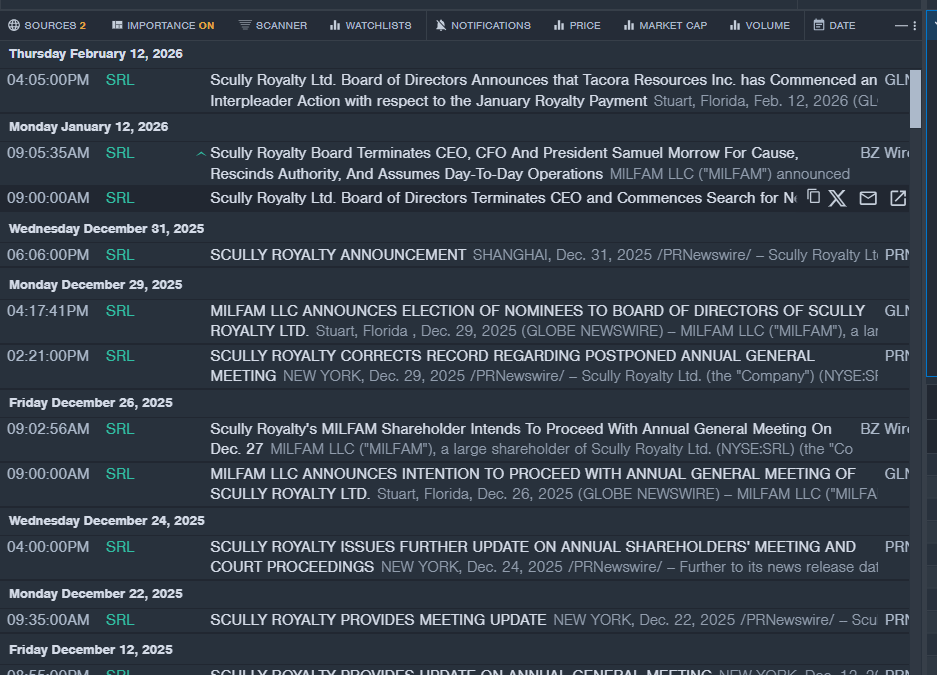Open the MILFAM election of nominees headline
Viewport: 937px width, 675px height.
coord(537,311)
